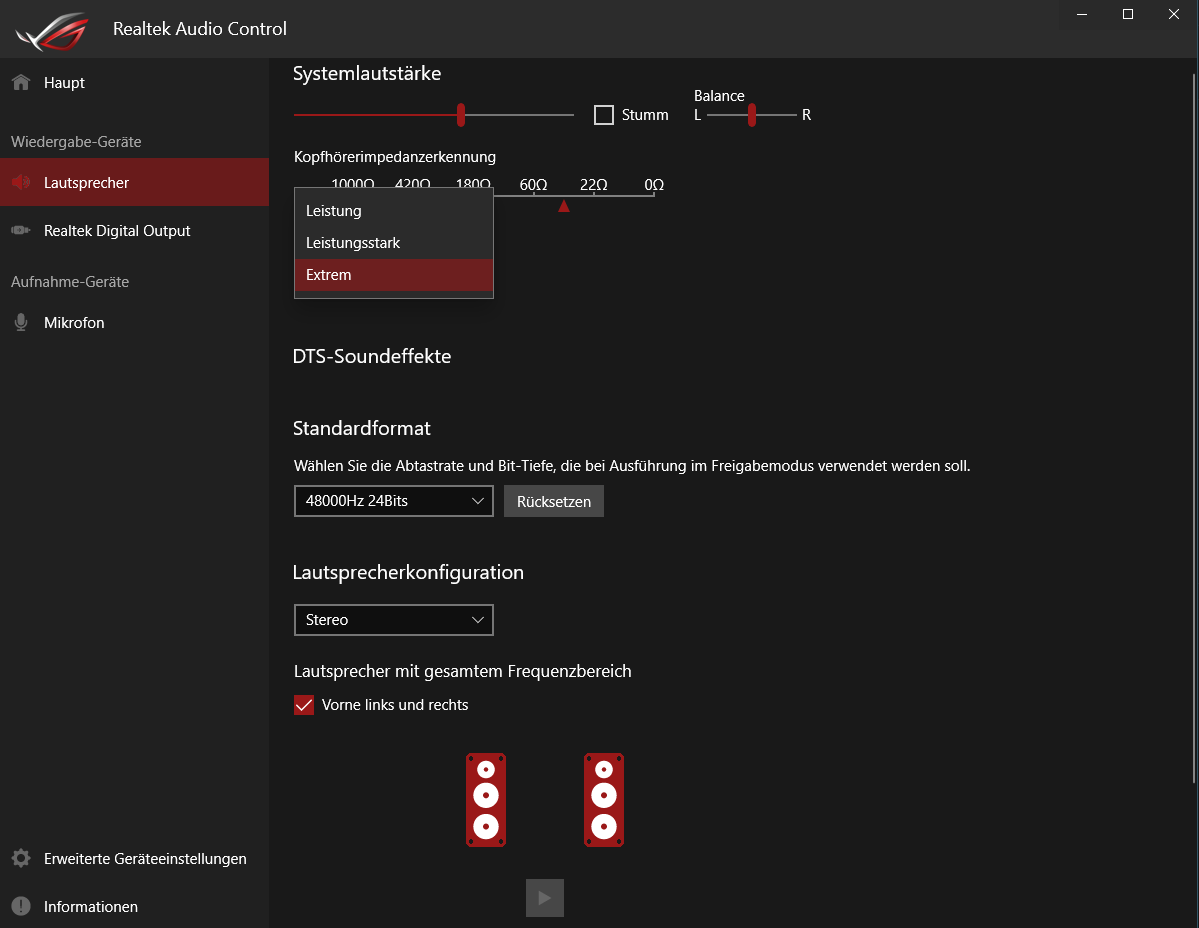Screen dimensions: 1199x928
Task: Click the Realtek Digital Output connector icon
Action: click(x=21, y=230)
